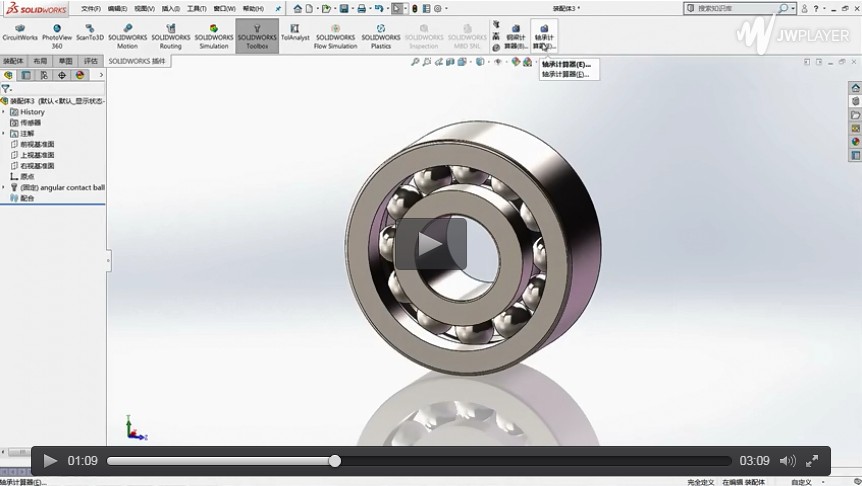Click the TolAnalyst icon
862x486 pixels.
295,35
